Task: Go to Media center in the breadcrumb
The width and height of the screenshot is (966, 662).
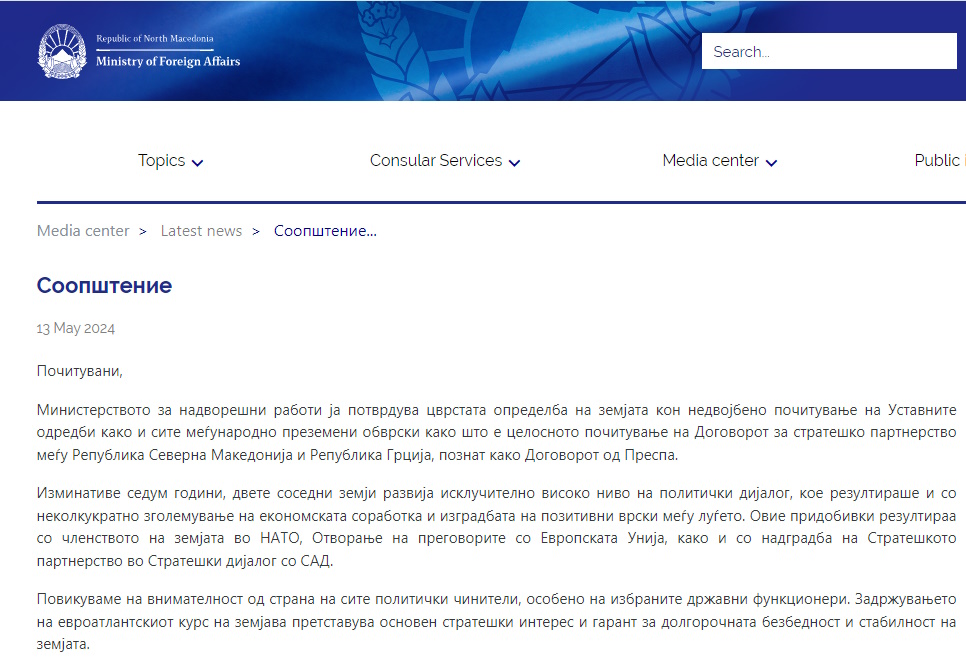Action: (83, 231)
